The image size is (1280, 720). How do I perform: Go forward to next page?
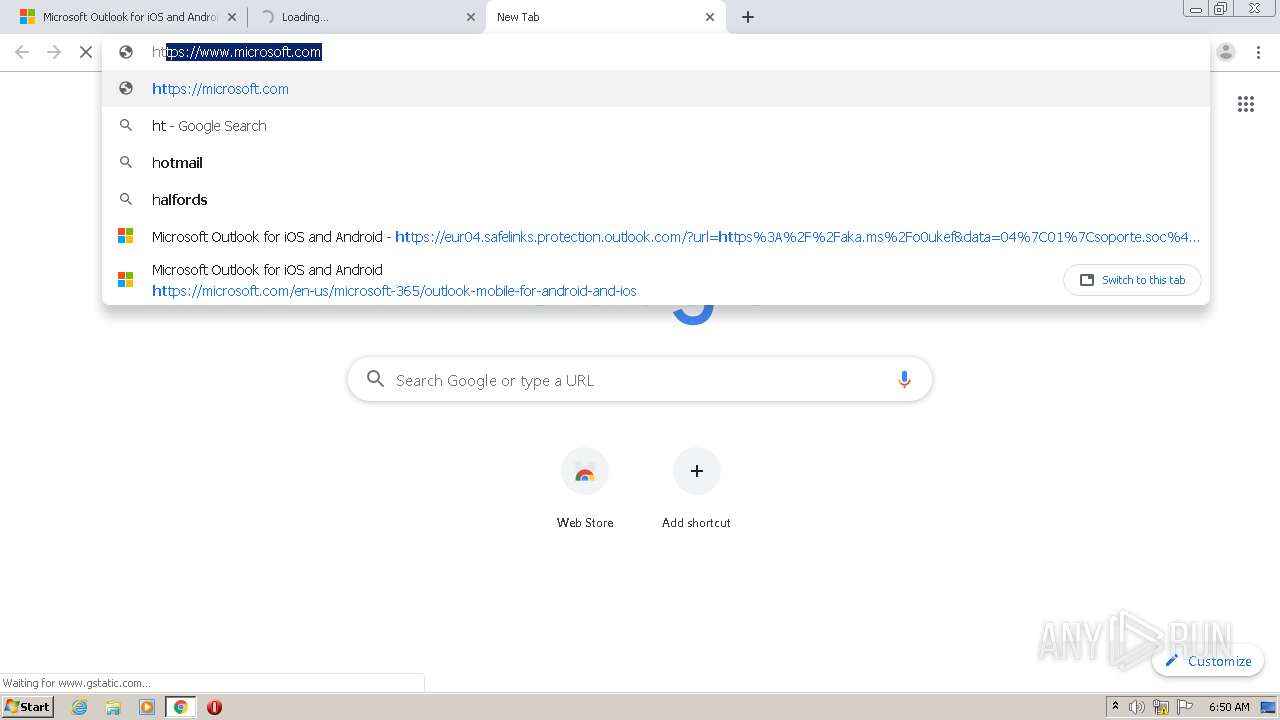click(x=54, y=52)
